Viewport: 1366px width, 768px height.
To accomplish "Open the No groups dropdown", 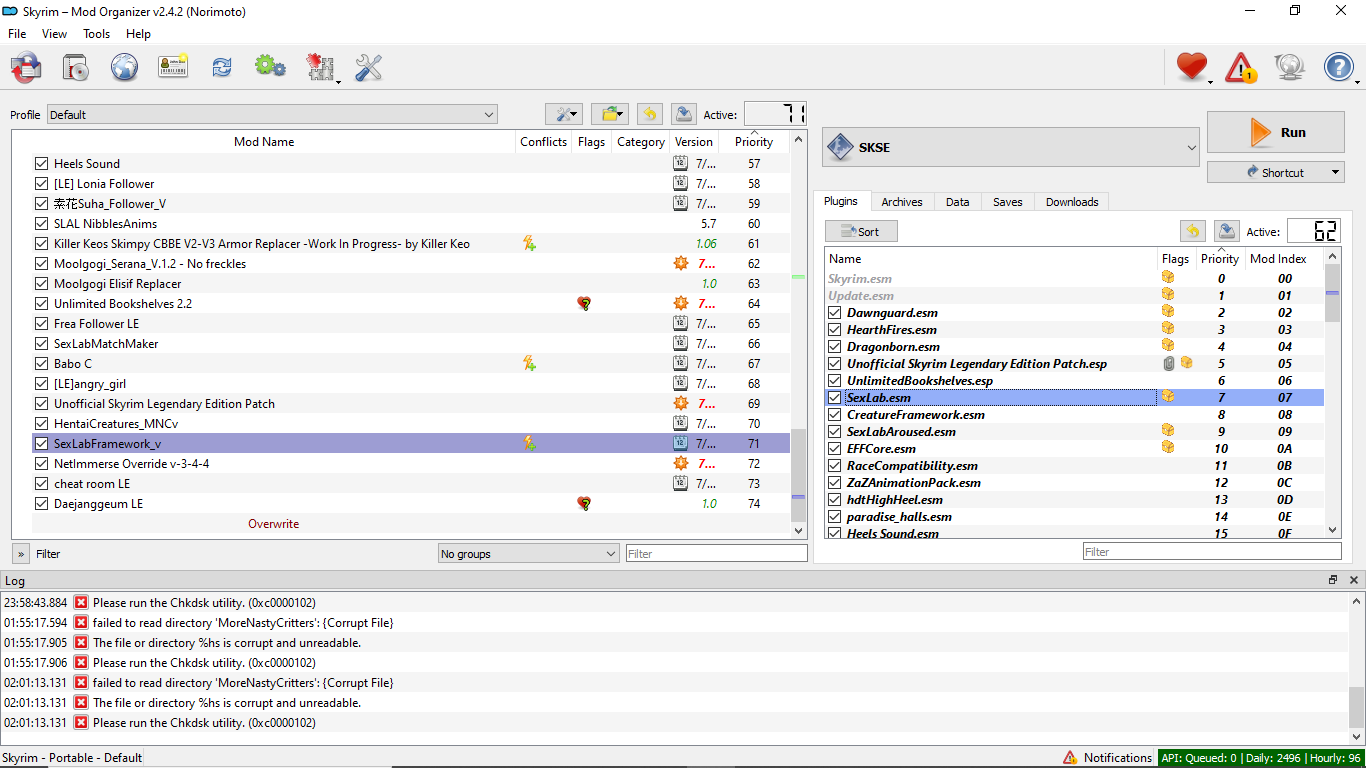I will pyautogui.click(x=529, y=554).
